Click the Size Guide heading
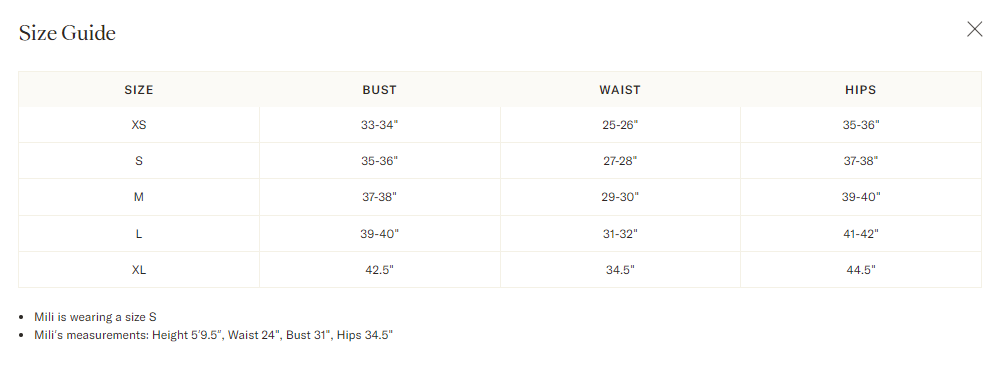 click(67, 33)
